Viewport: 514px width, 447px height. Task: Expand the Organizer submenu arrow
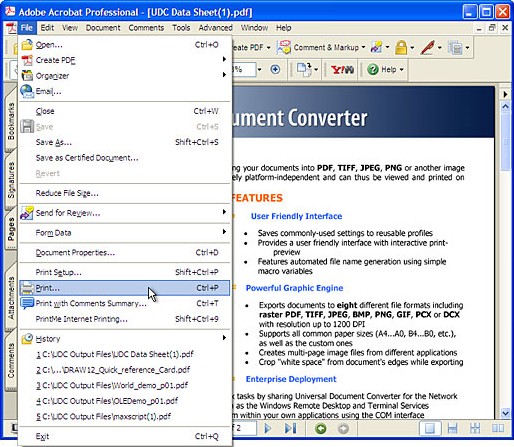pyautogui.click(x=224, y=75)
